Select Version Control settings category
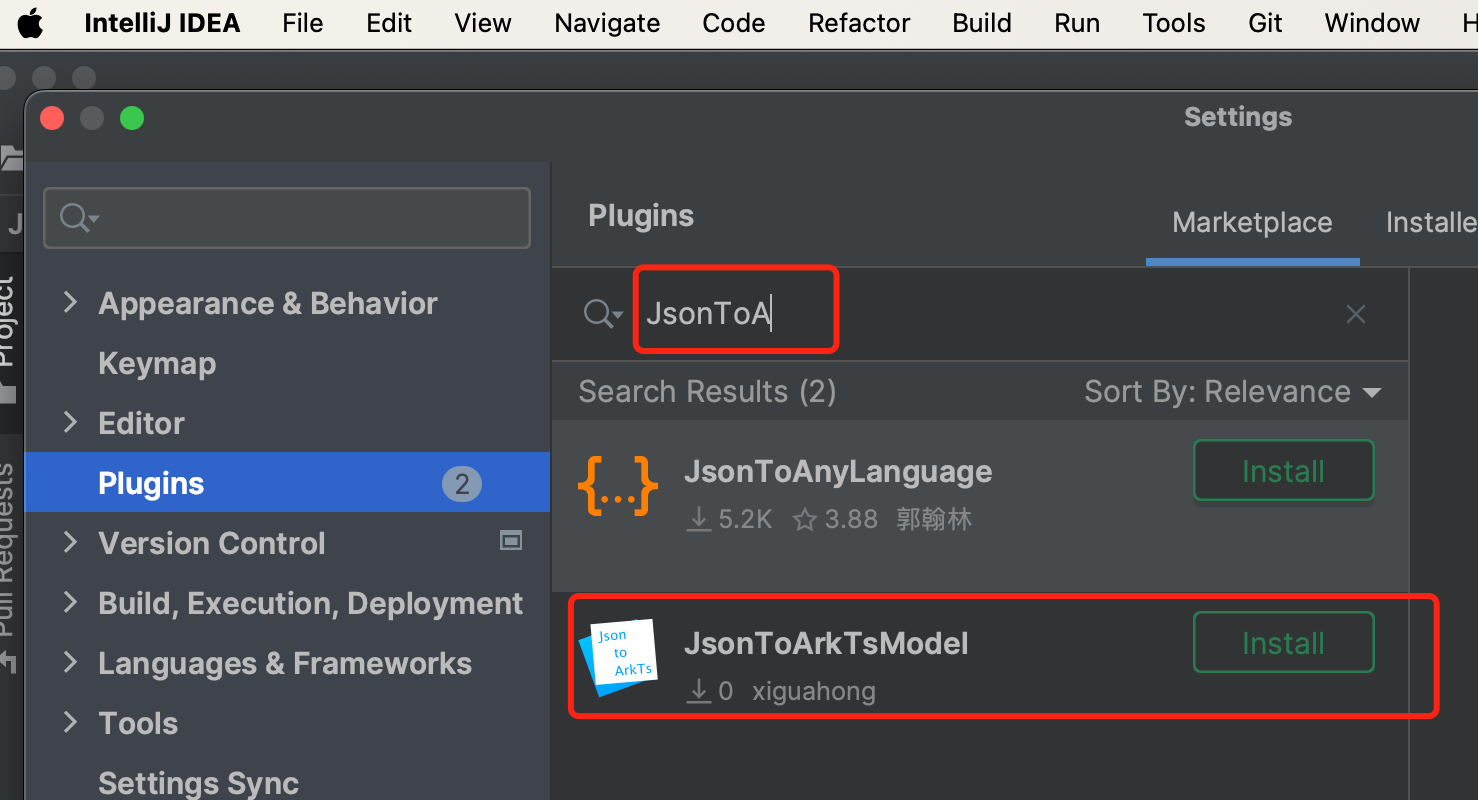 (x=212, y=544)
